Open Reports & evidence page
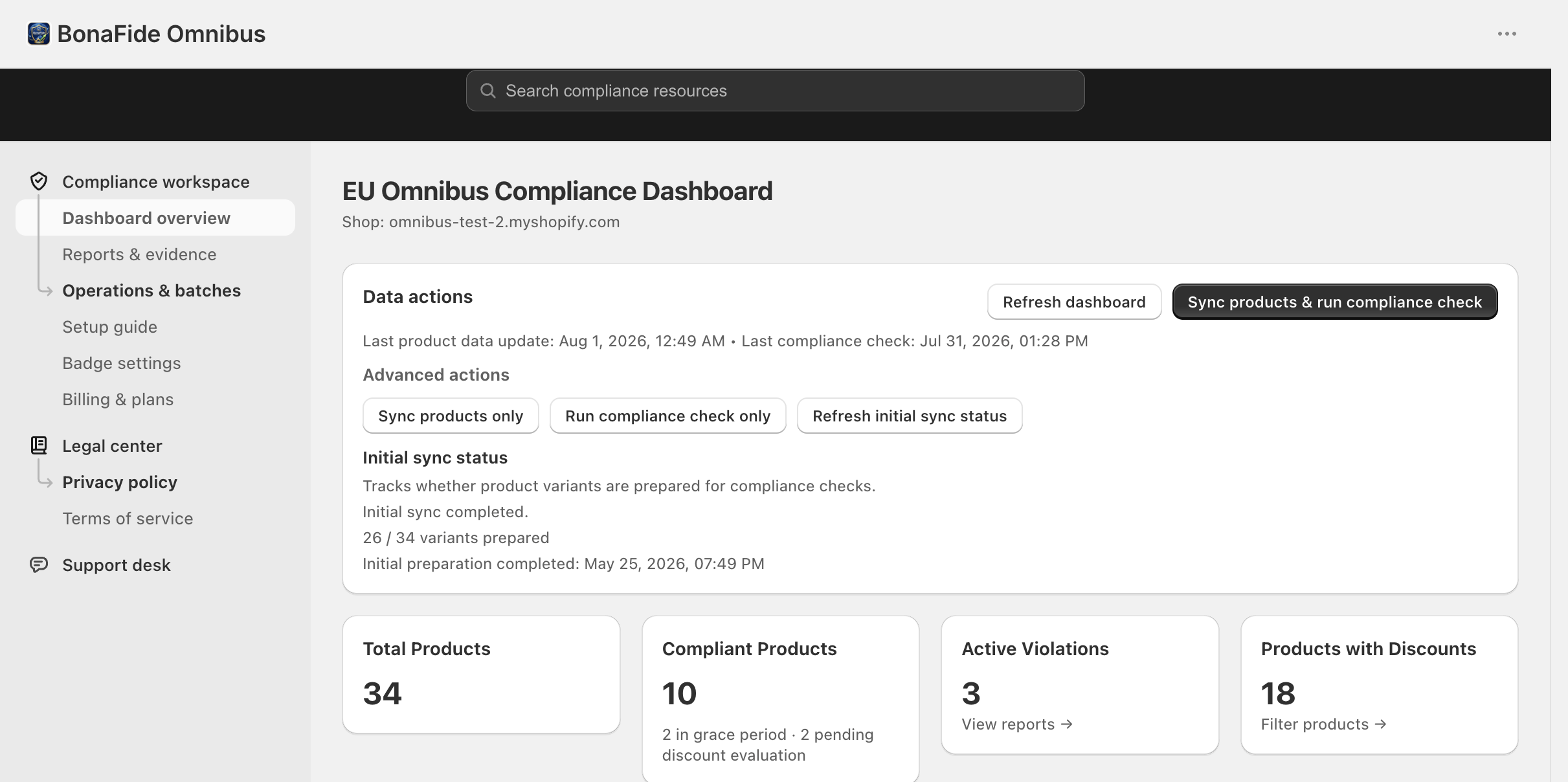 [x=139, y=254]
